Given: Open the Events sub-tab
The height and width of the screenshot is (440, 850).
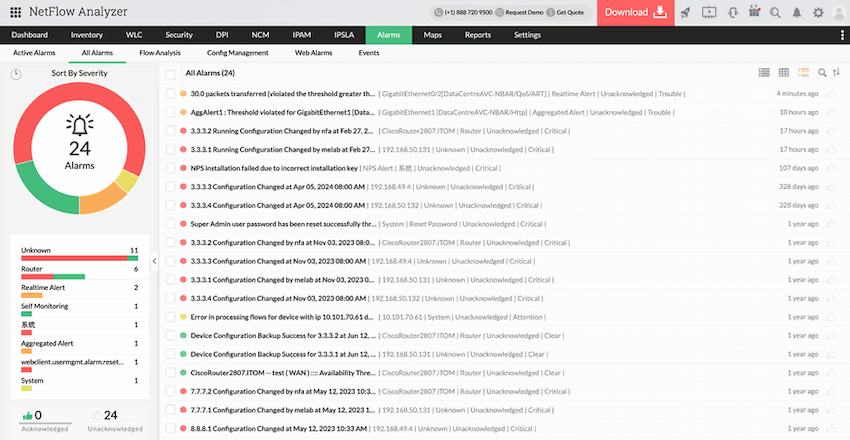Looking at the screenshot, I should point(369,53).
